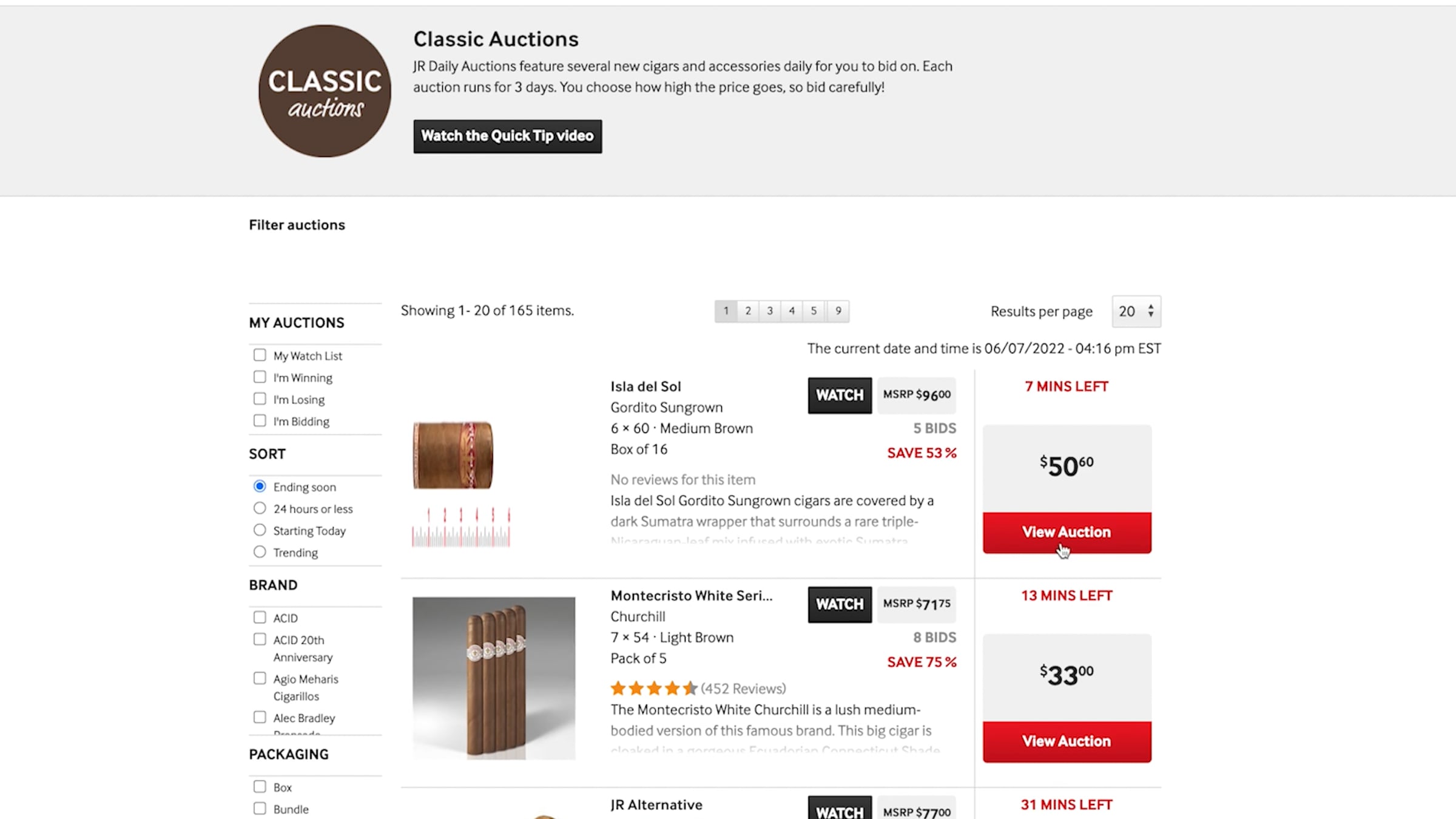1456x819 pixels.
Task: Click the Classic Auctions round logo
Action: [x=325, y=91]
